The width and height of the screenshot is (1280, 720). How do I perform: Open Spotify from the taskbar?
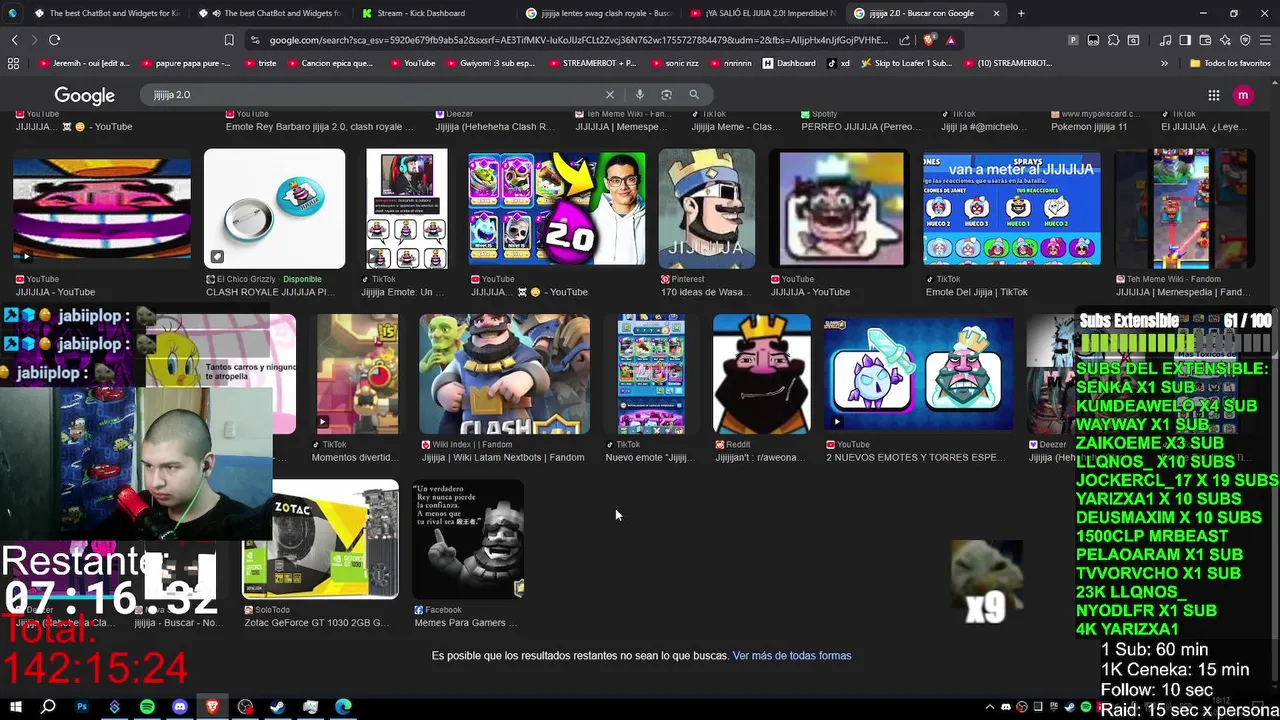147,707
